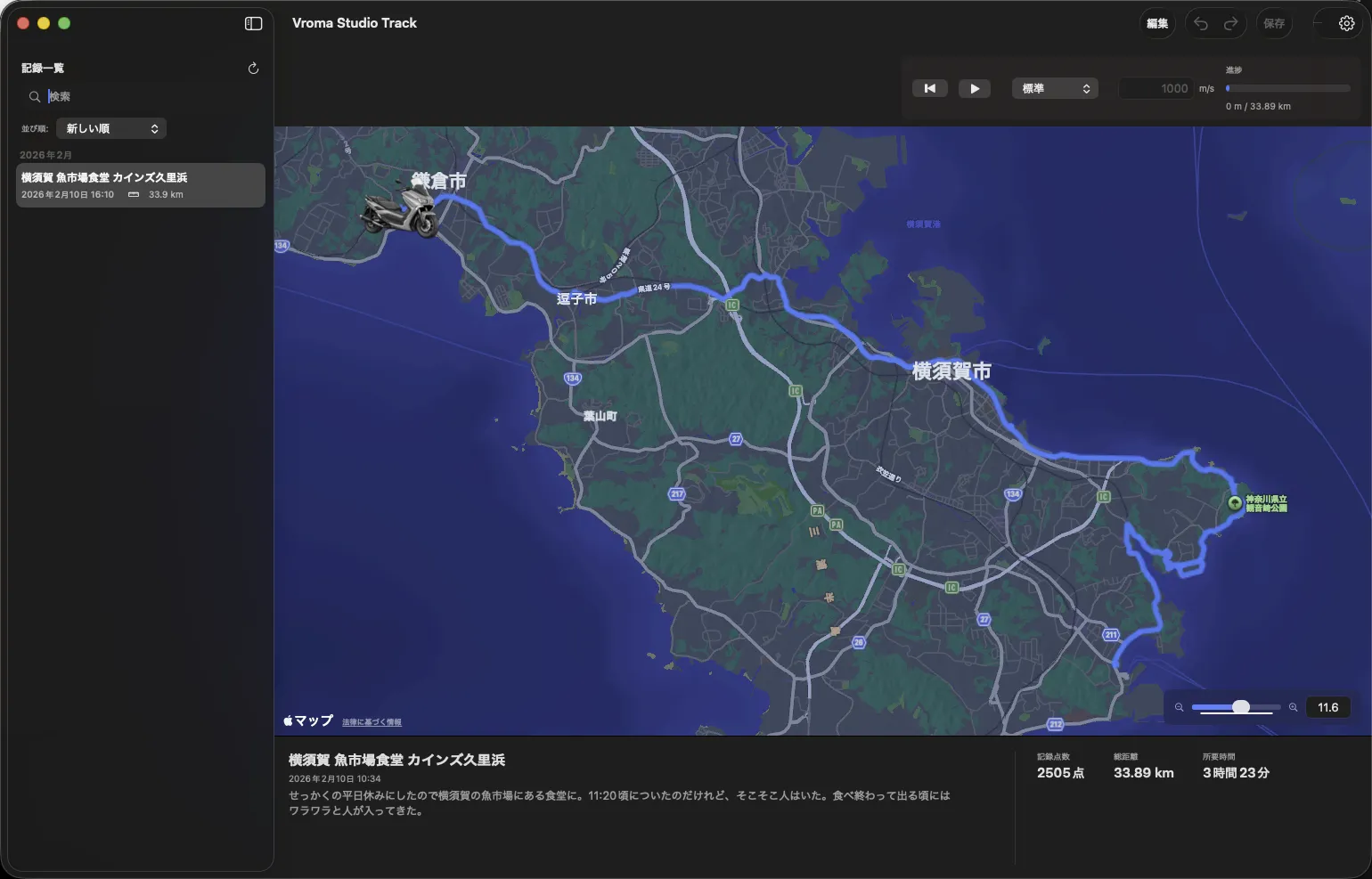Select the 横須賀 魚市場食堂 カインズ久里浜 record
Screen dimensions: 1372x879
(x=139, y=184)
